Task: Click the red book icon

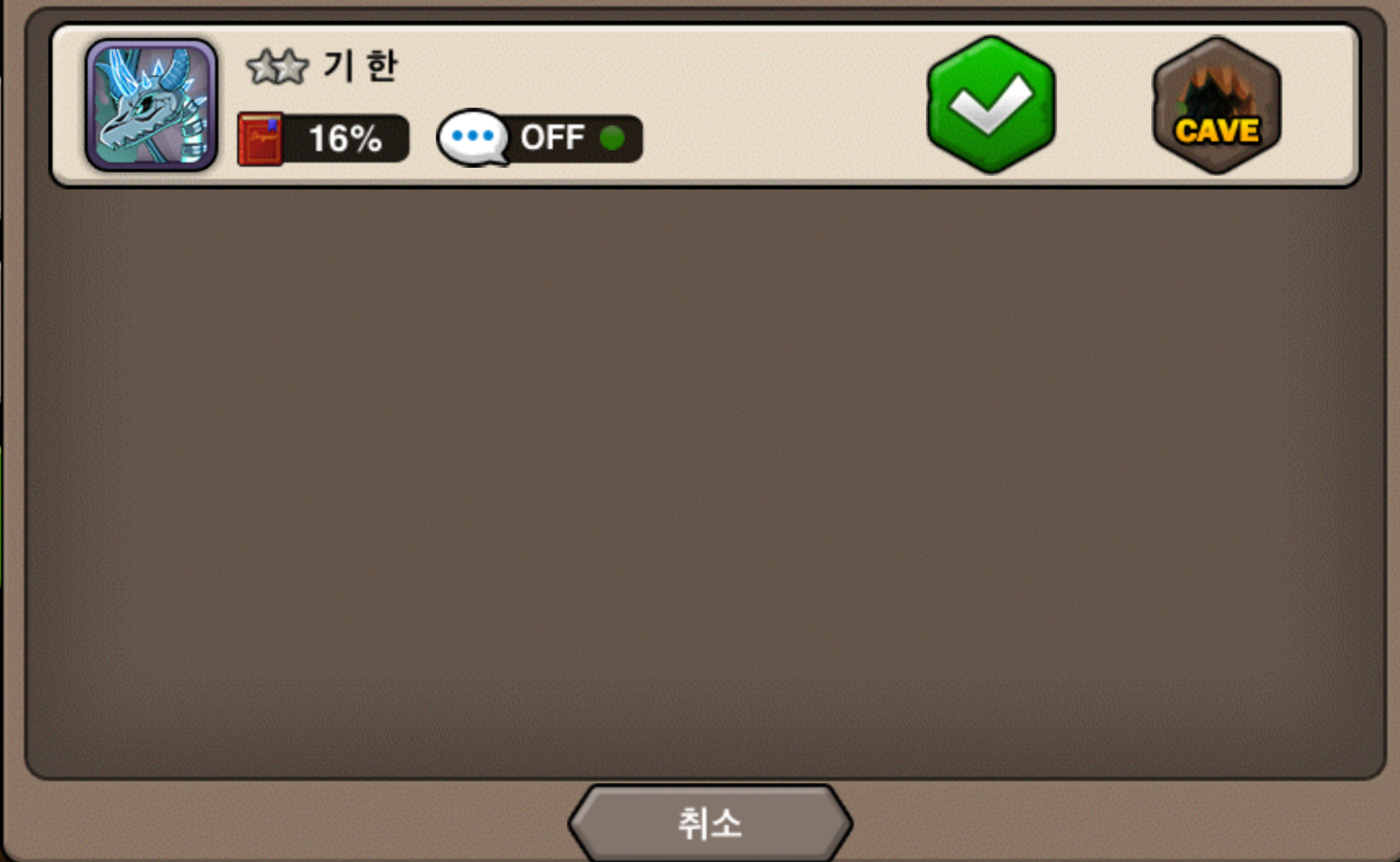Action: 260,138
